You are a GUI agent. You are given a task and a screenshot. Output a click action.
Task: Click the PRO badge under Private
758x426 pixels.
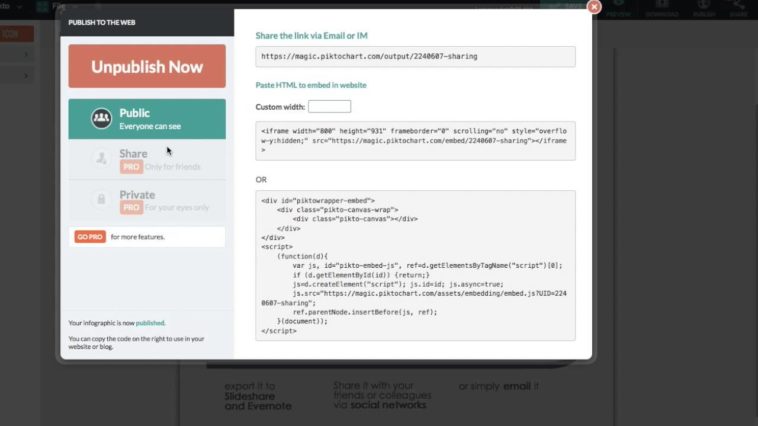131,207
